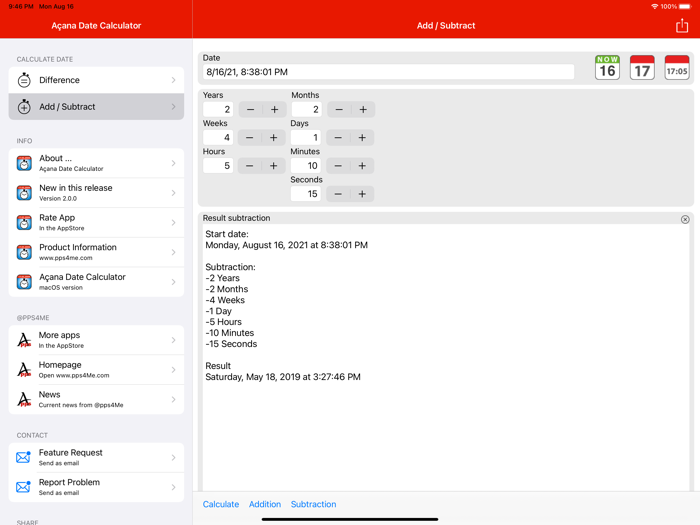This screenshot has width=700, height=525.
Task: Open About app icon
Action: 24,163
